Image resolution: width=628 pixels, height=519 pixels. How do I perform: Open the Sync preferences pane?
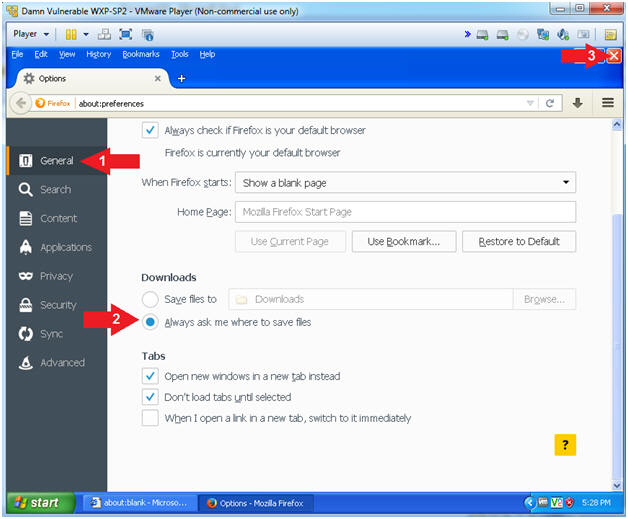click(57, 334)
